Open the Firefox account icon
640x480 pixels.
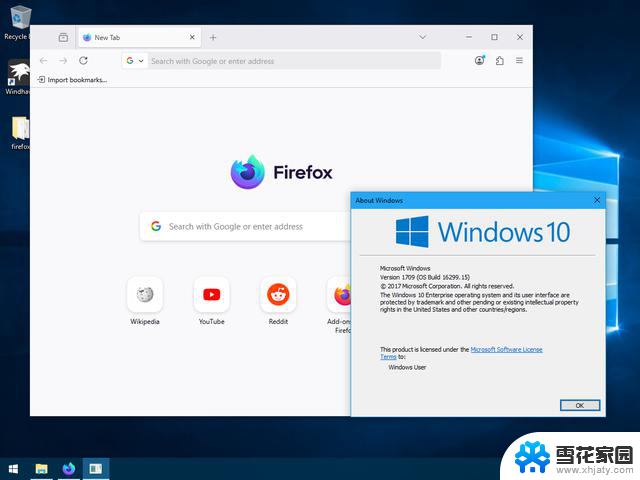pos(480,60)
